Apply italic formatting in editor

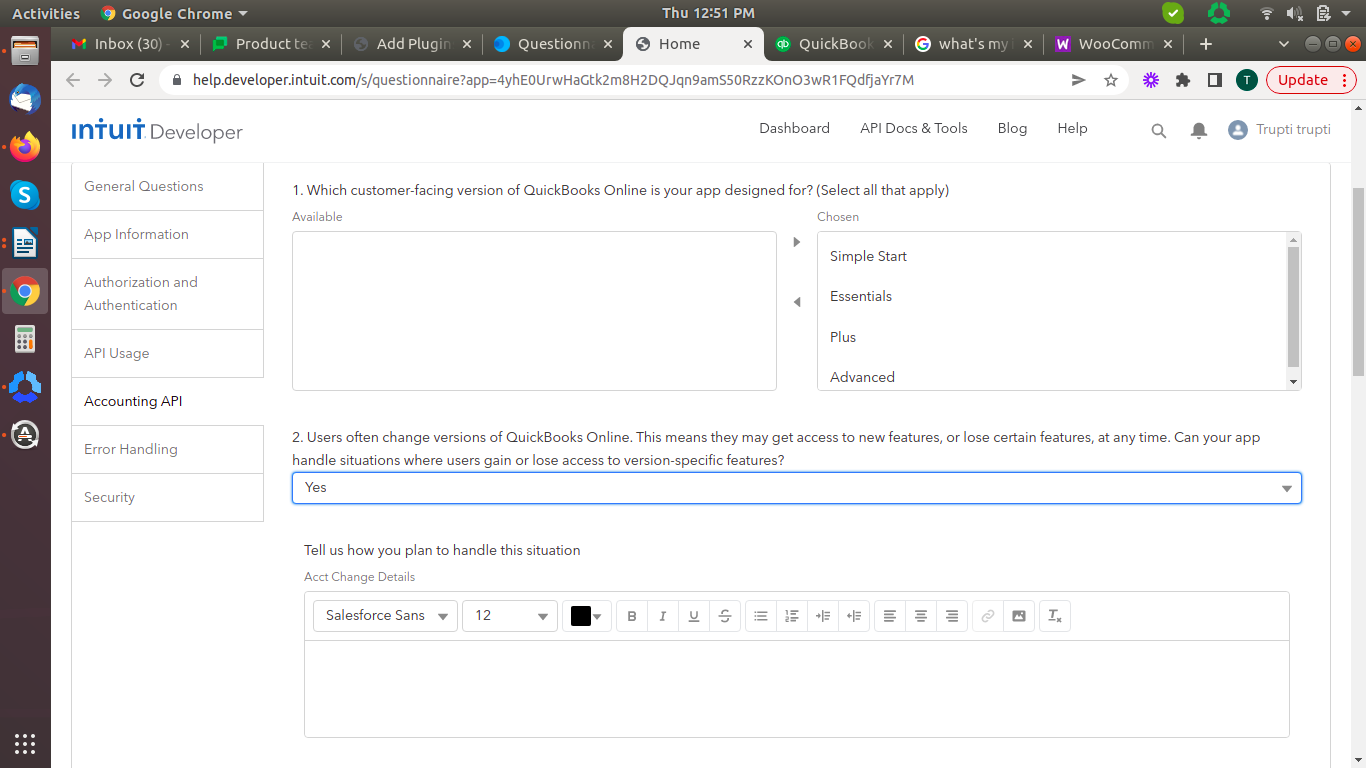[x=663, y=616]
